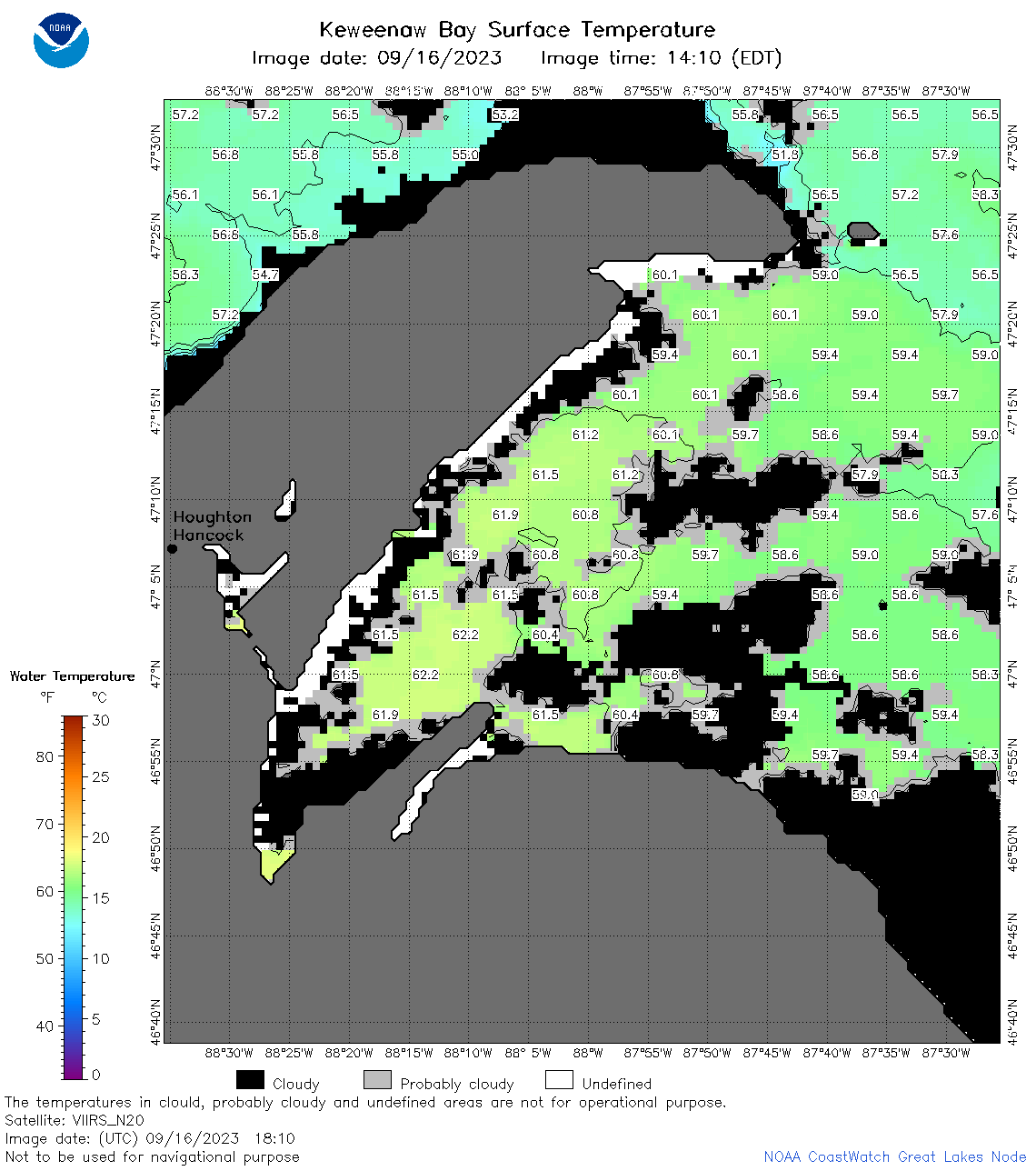Click the 30 tick on Celsius scale
The image size is (1036, 1171).
(101, 720)
